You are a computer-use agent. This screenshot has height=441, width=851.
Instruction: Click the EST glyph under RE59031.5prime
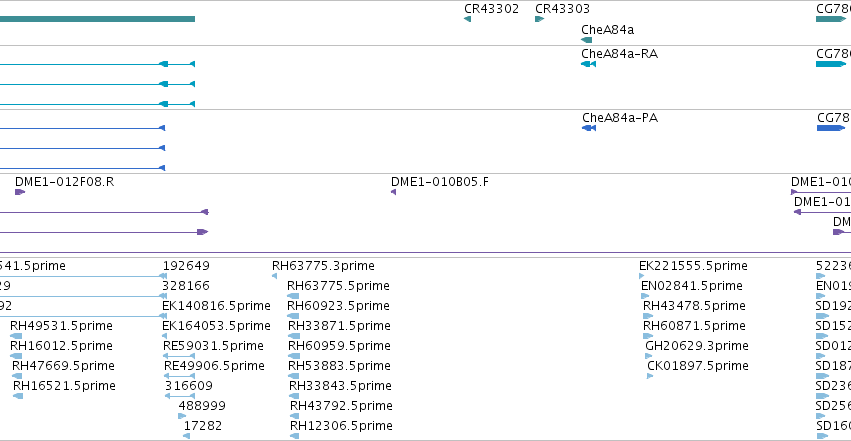179,356
